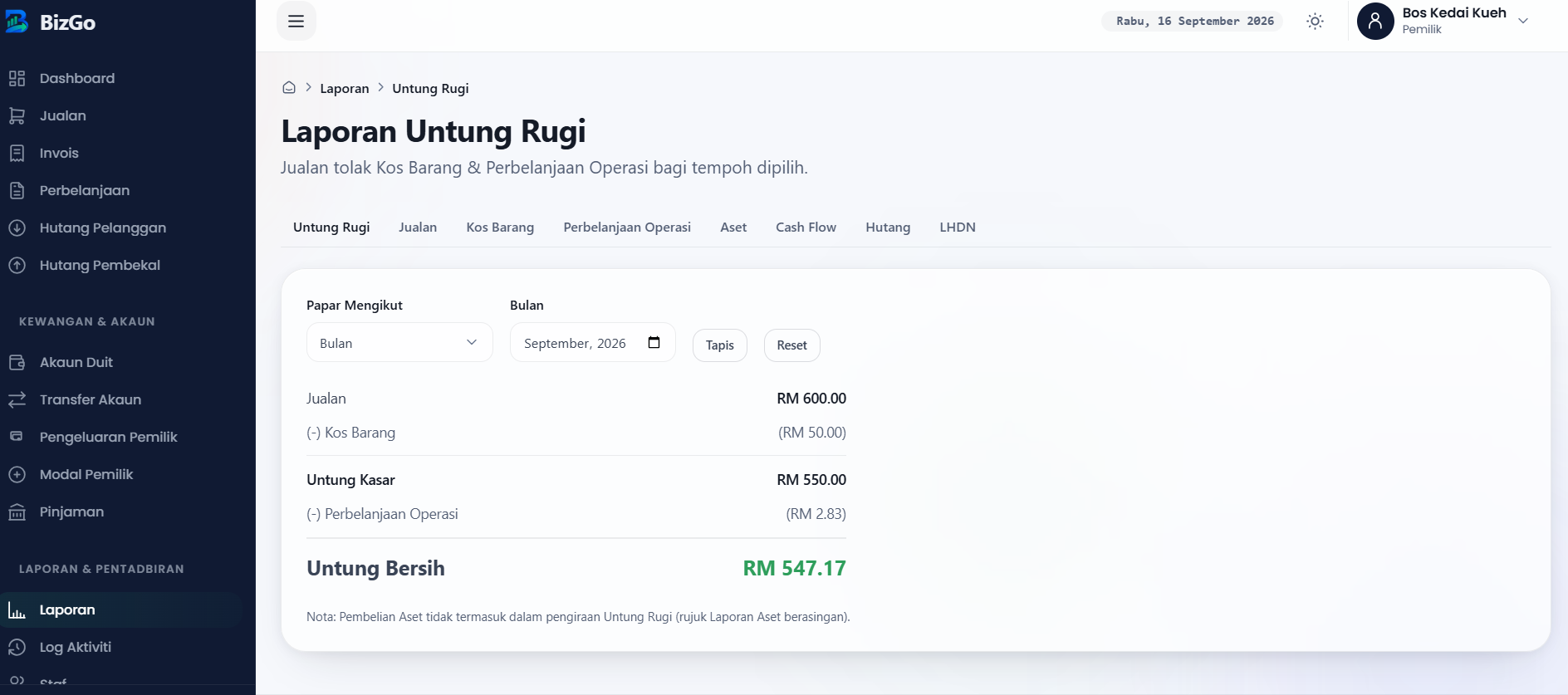Open the Log Aktiviti history icon

(17, 648)
